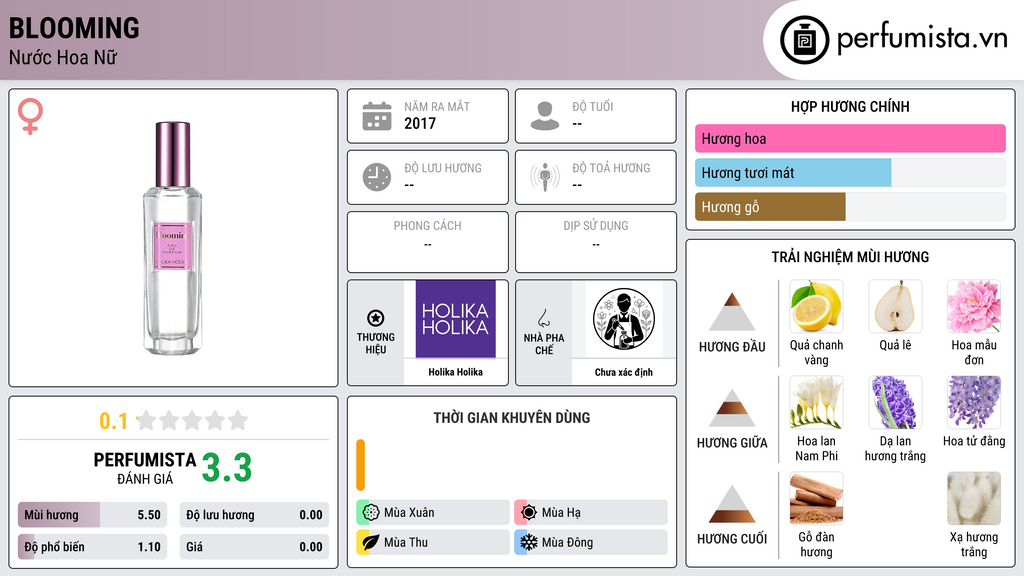Click the green 3.3 Perfumista score
Image resolution: width=1024 pixels, height=576 pixels.
[x=227, y=468]
